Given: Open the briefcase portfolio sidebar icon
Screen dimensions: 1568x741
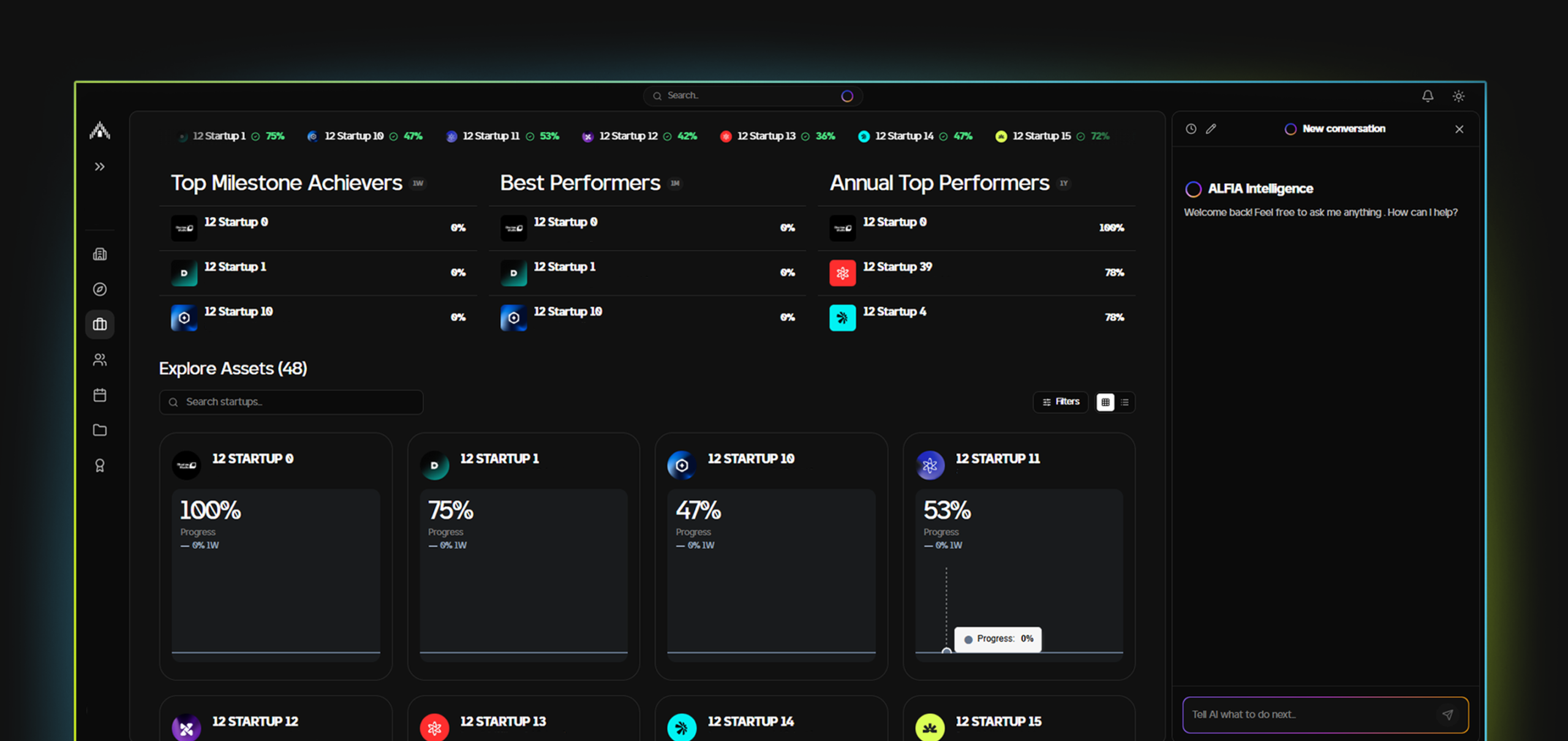Looking at the screenshot, I should coord(100,325).
